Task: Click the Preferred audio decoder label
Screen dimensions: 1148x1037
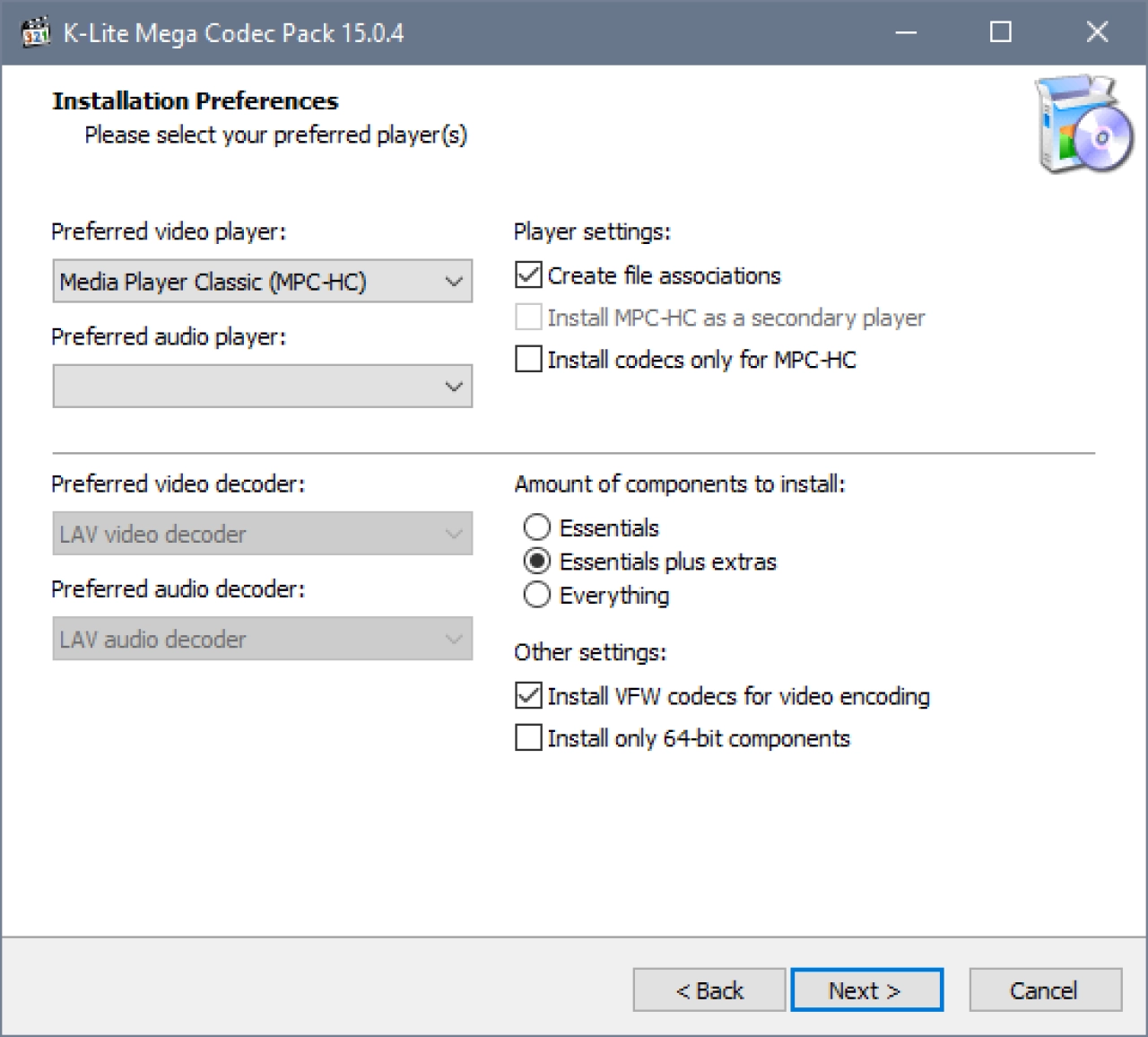Action: click(178, 589)
